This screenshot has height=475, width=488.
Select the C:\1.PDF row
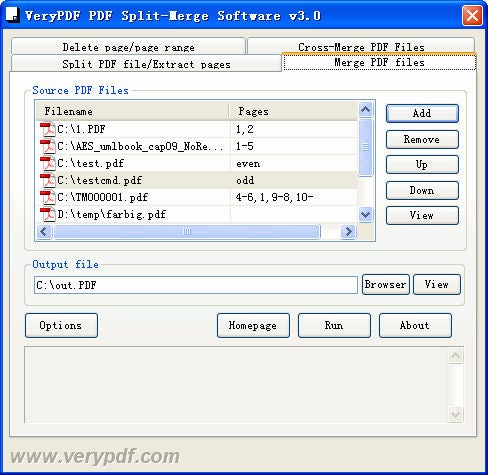[x=197, y=129]
